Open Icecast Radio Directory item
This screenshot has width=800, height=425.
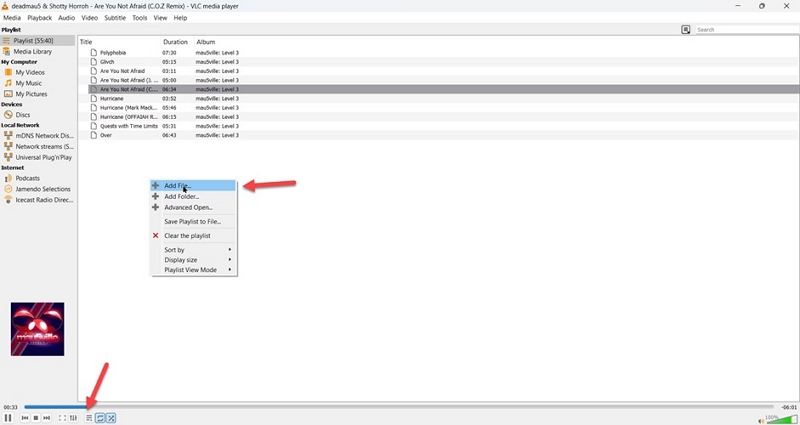click(x=38, y=200)
